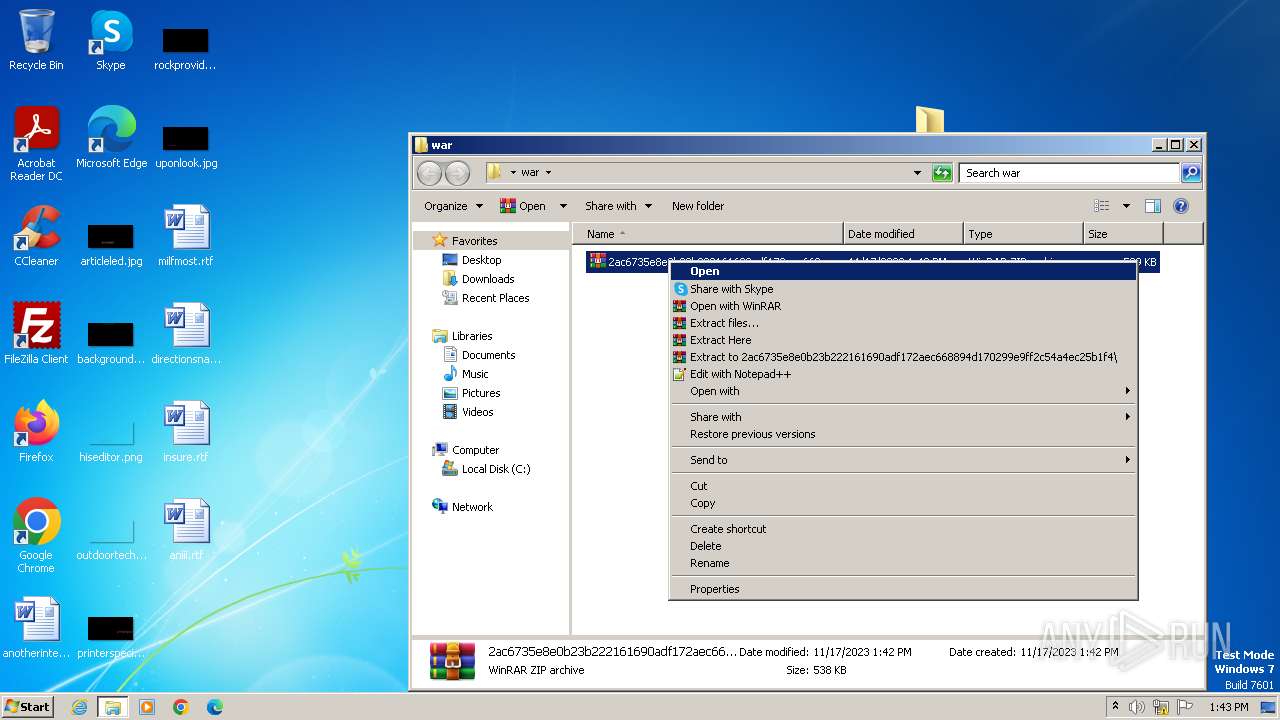The height and width of the screenshot is (720, 1280).
Task: Launch Google Chrome desktop shortcut
Action: (36, 536)
